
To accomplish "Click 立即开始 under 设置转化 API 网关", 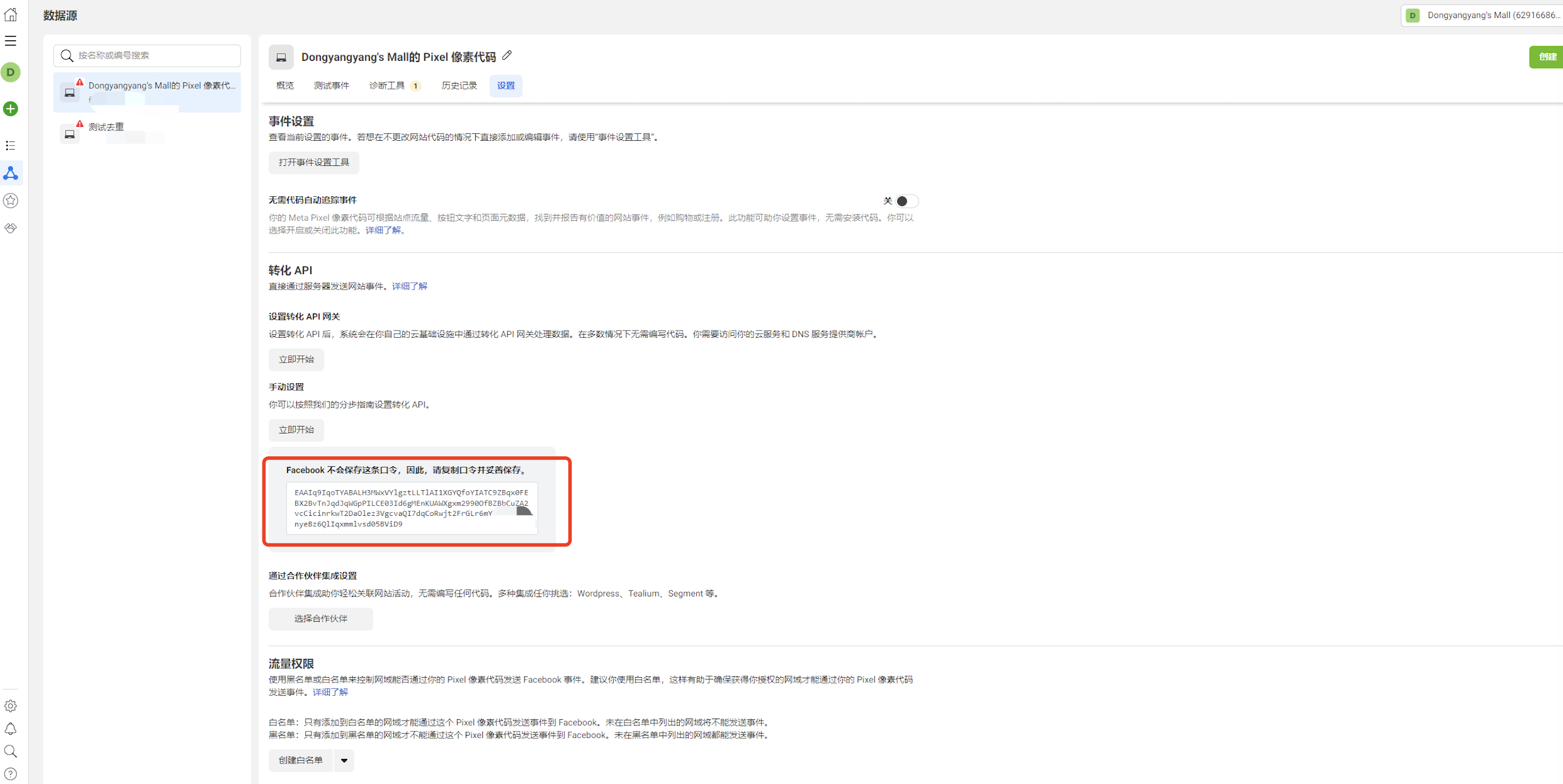I will pos(296,359).
